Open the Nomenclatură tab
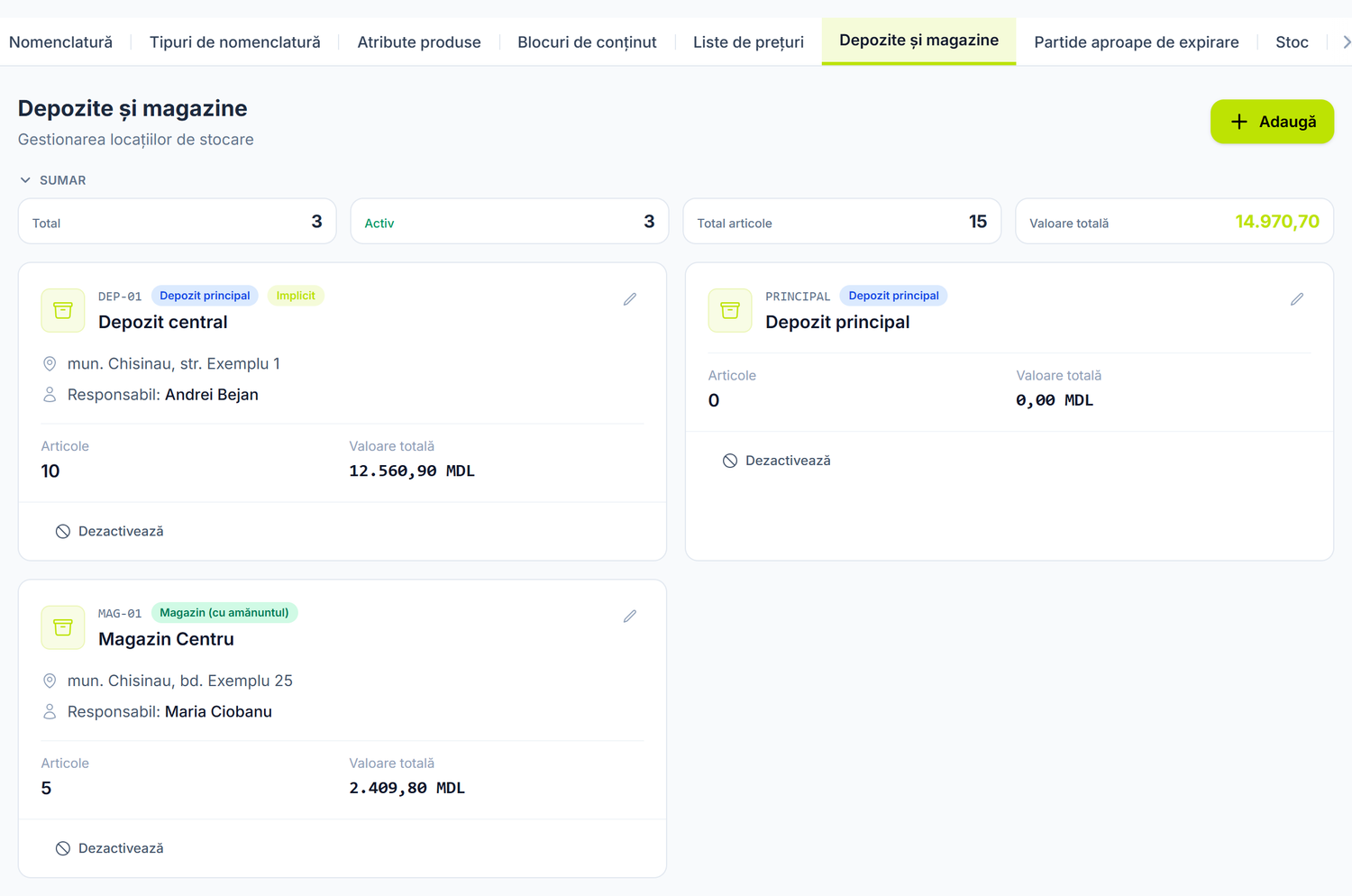 (60, 42)
